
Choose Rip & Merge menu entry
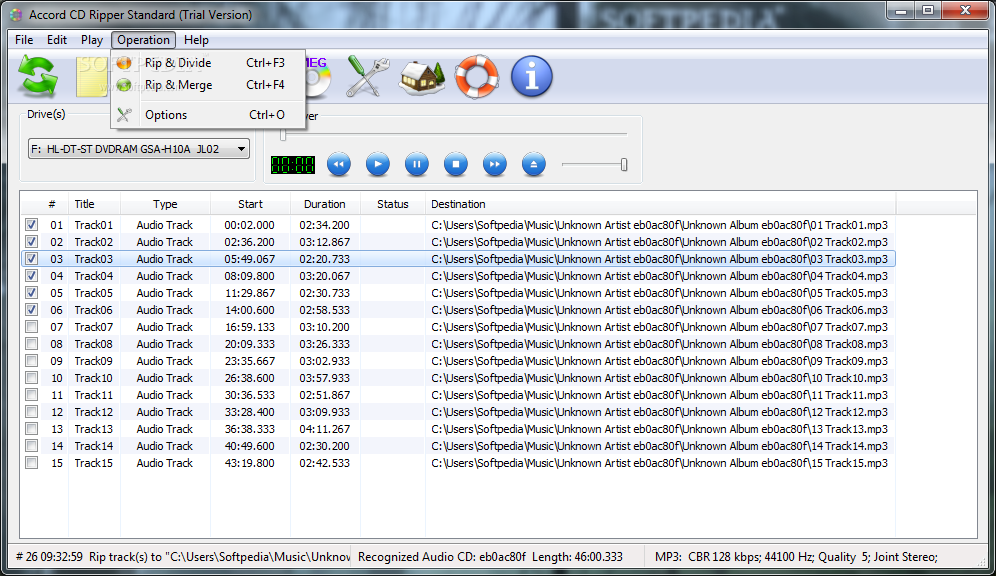(208, 84)
